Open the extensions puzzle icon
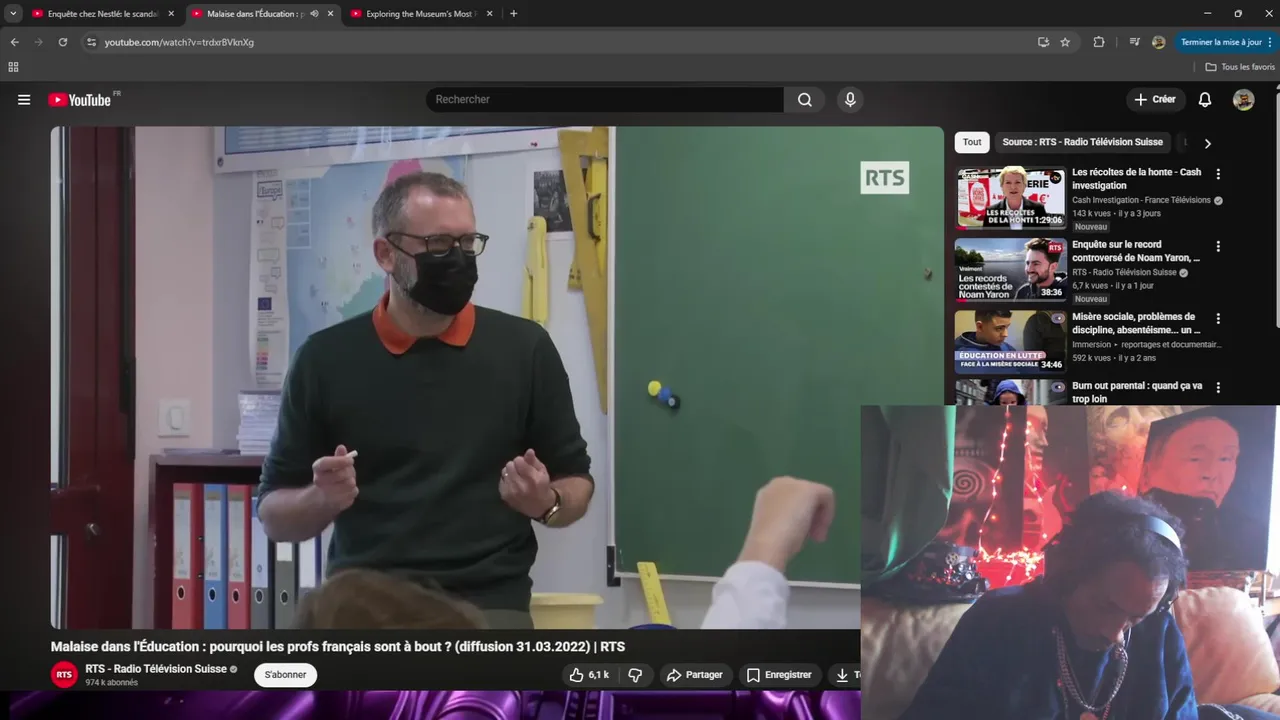Viewport: 1280px width, 720px height. coord(1098,42)
